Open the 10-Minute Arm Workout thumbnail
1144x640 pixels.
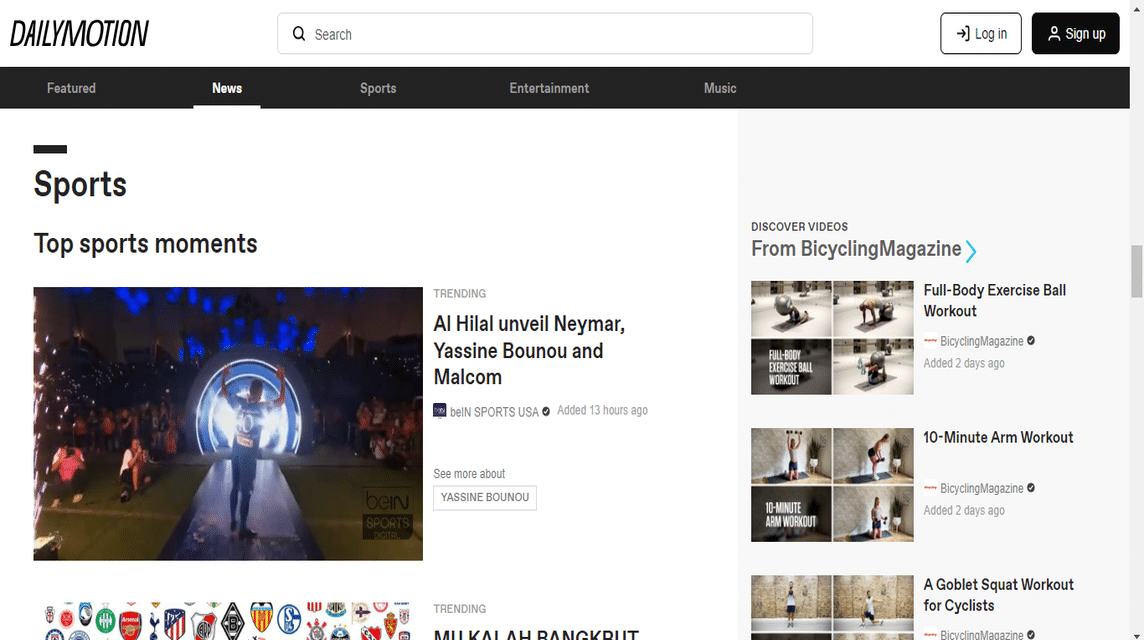tap(832, 485)
